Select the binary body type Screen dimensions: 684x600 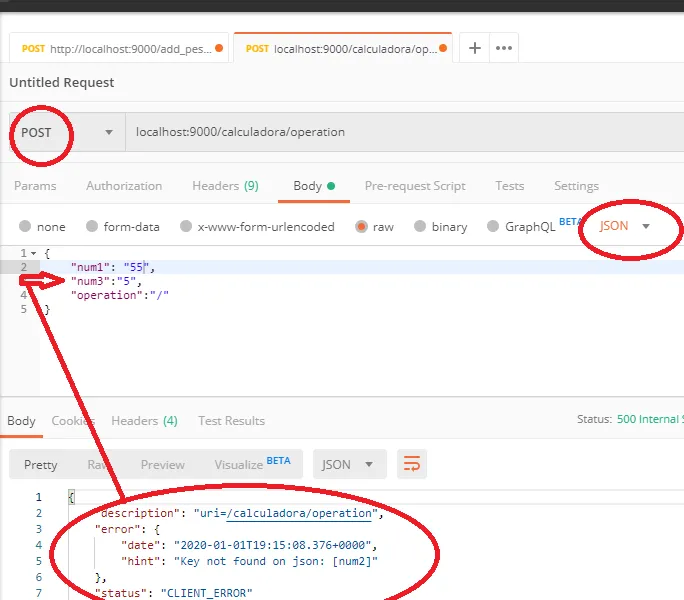441,226
